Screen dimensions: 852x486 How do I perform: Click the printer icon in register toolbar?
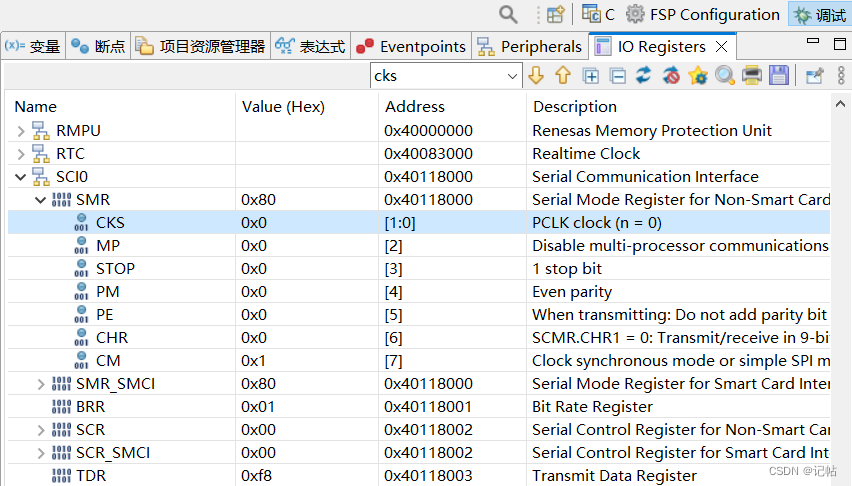point(752,76)
